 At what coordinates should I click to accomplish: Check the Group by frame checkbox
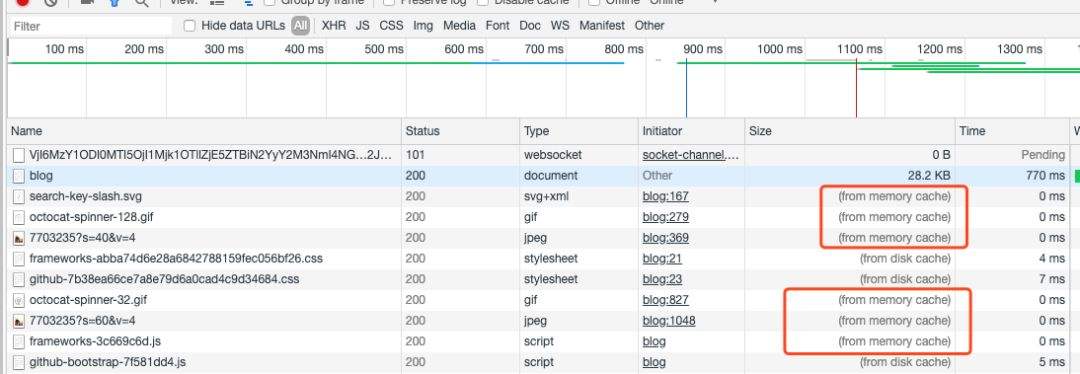(x=269, y=2)
